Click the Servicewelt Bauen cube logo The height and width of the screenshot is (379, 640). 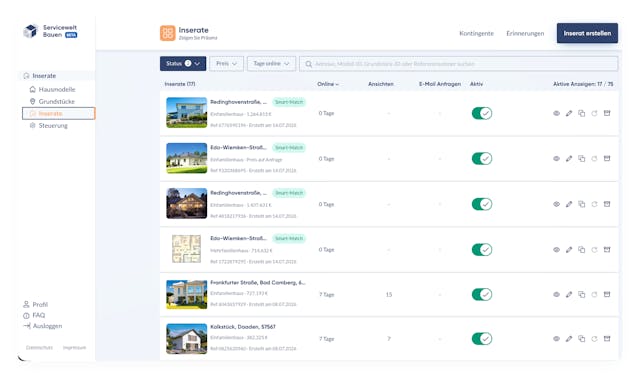(31, 31)
